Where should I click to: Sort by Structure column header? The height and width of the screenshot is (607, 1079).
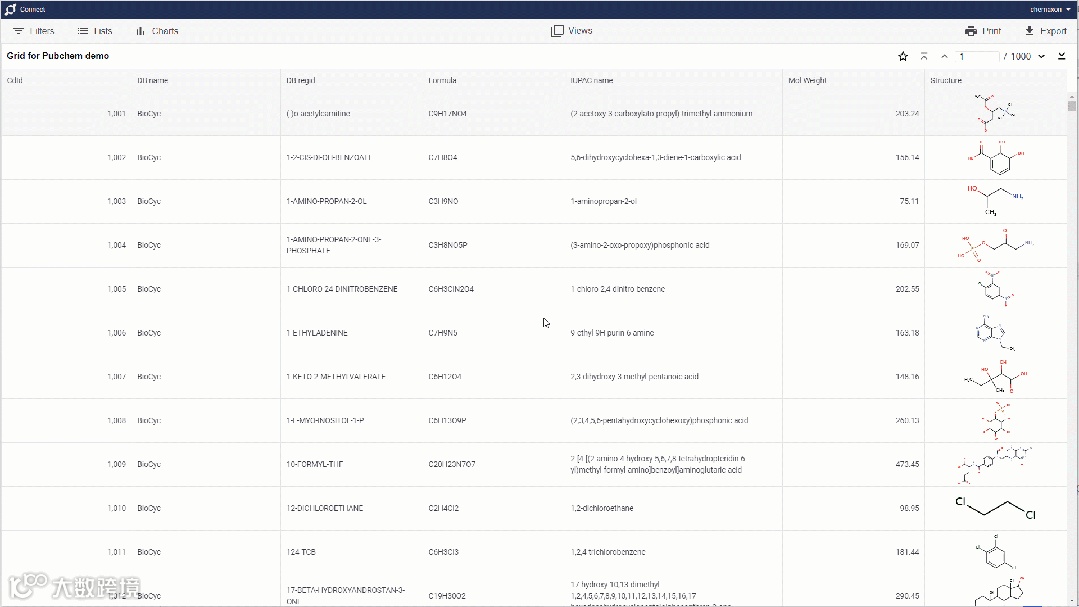[x=946, y=81]
